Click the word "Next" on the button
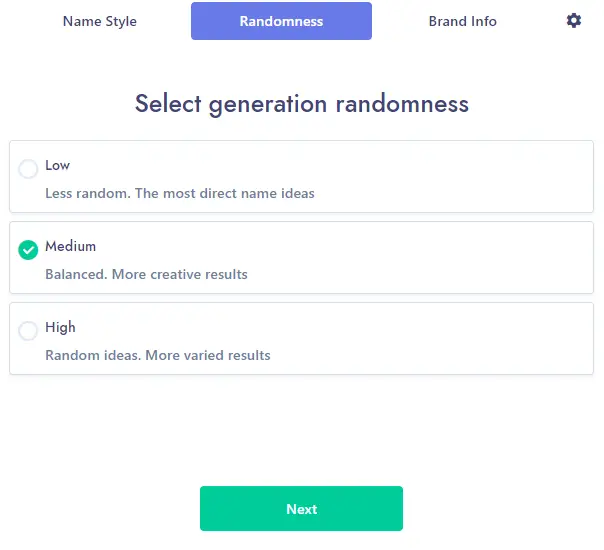The height and width of the screenshot is (550, 604). (x=302, y=509)
